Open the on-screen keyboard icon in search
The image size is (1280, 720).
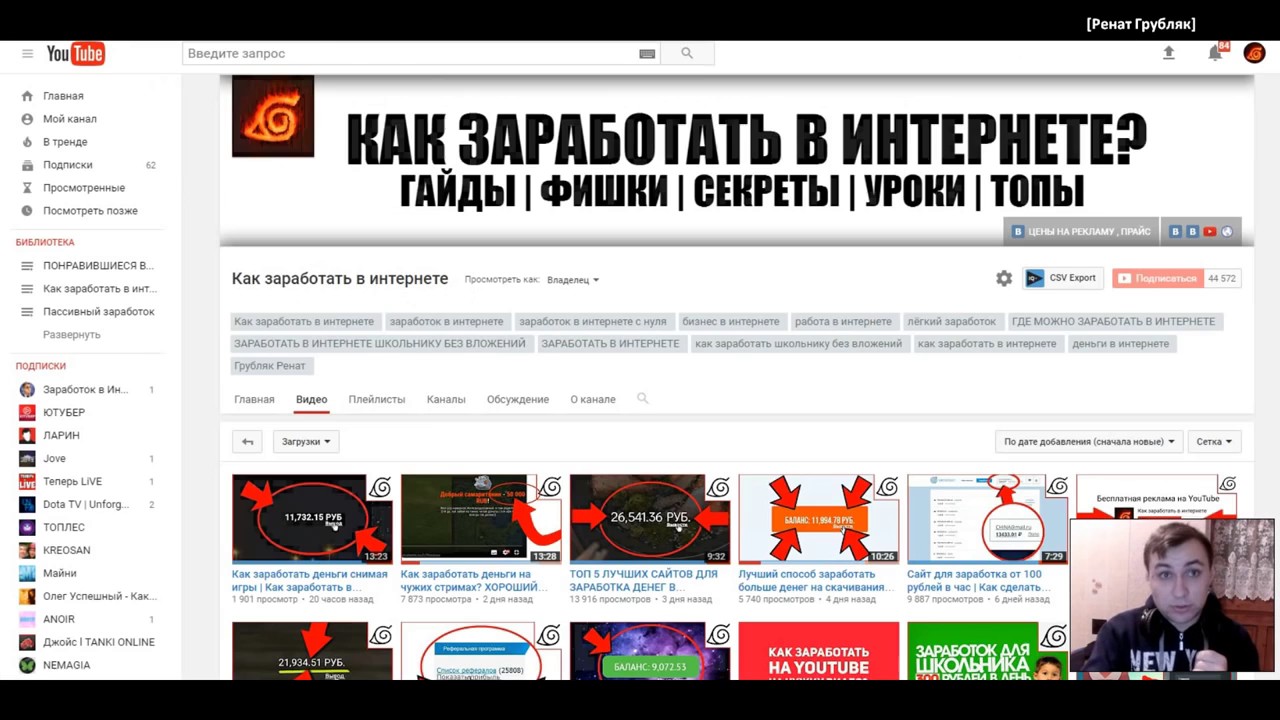tap(647, 54)
